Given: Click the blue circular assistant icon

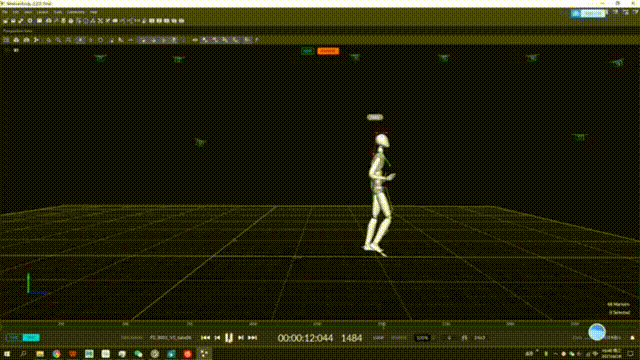Looking at the screenshot, I should coord(597,332).
